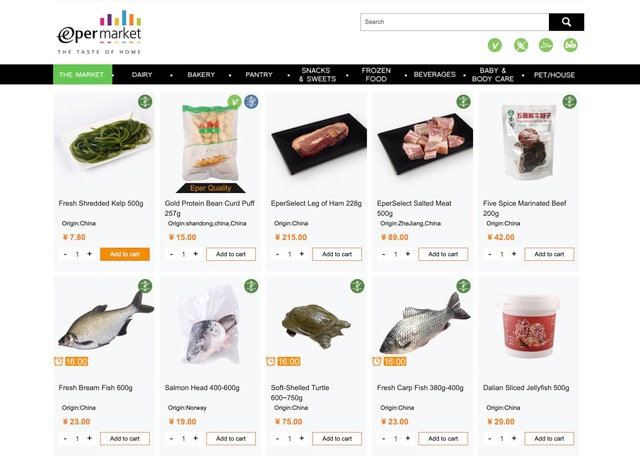Select the green vegetarian V filter icon
Viewport: 640px width, 461px height.
495,45
